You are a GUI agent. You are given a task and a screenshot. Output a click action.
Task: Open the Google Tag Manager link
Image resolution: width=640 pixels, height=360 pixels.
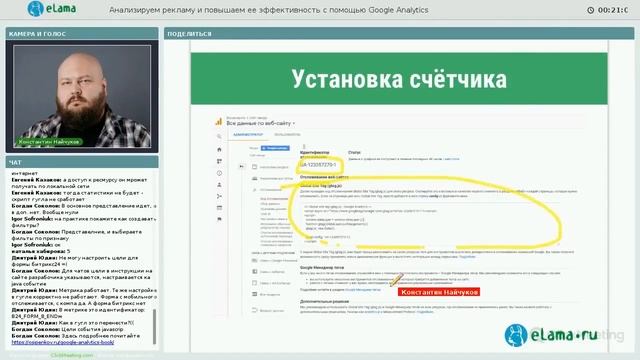(x=363, y=289)
